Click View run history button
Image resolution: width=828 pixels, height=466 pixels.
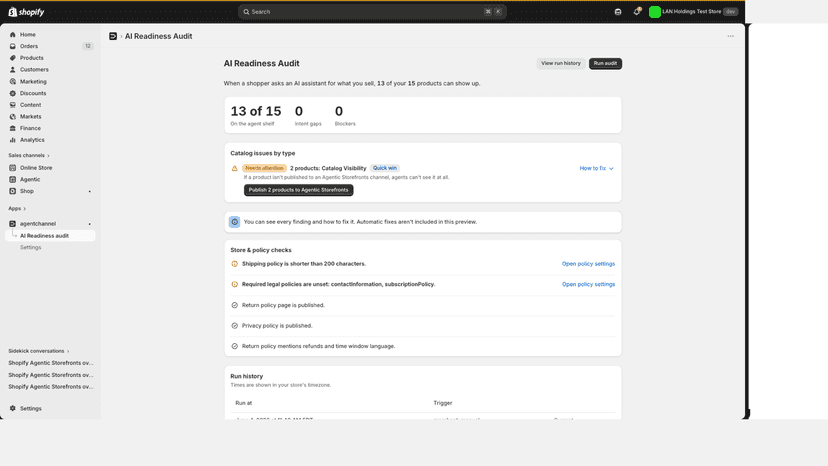click(x=560, y=63)
